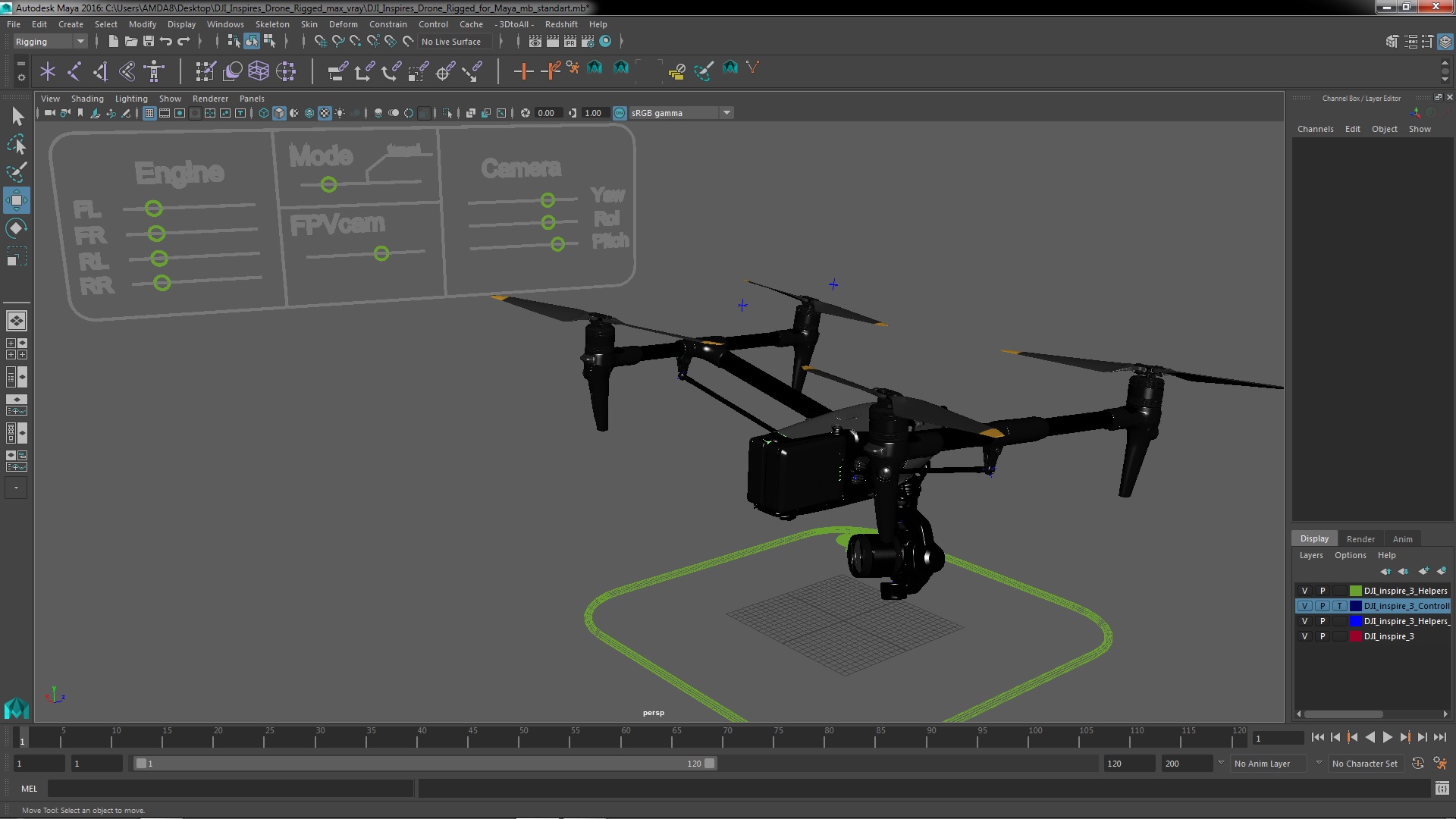Activate the Scale tool
Viewport: 1456px width, 819px height.
17,256
